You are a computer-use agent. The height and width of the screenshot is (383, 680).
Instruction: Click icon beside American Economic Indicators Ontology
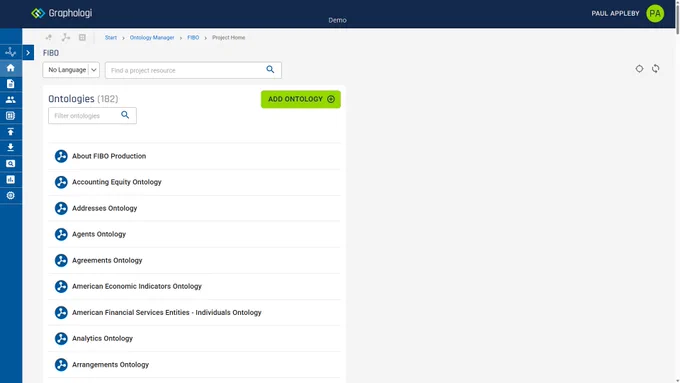pyautogui.click(x=61, y=286)
